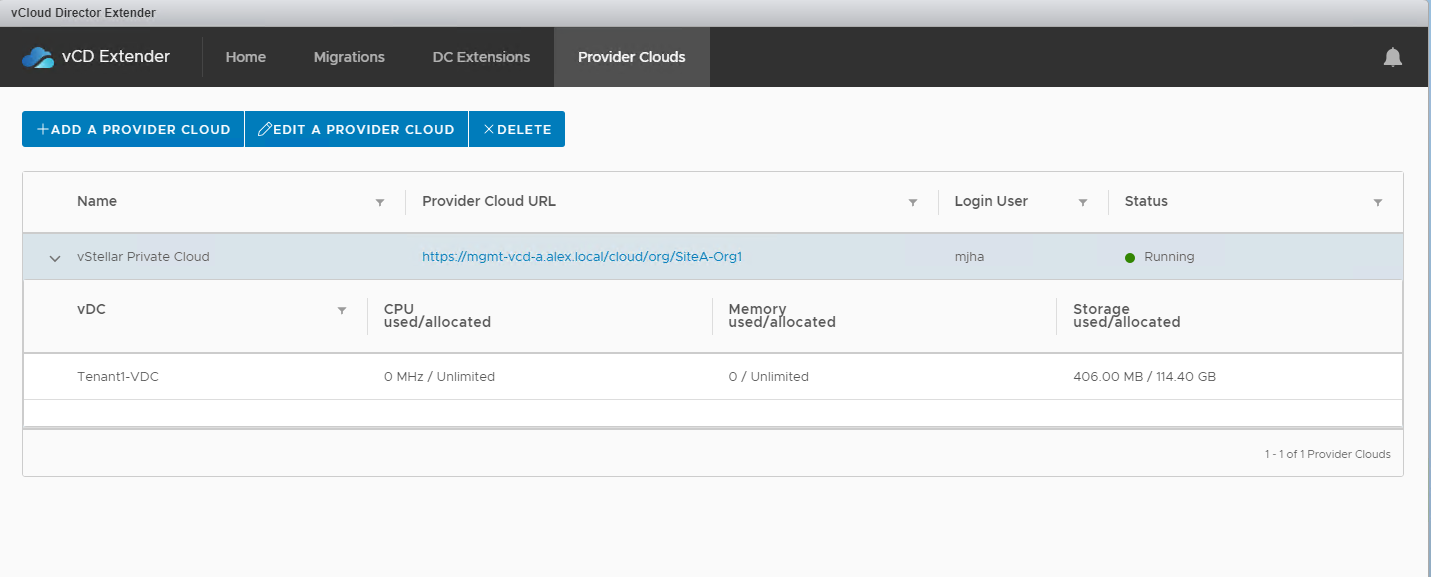Click the CPU used/allocated column header

click(437, 316)
